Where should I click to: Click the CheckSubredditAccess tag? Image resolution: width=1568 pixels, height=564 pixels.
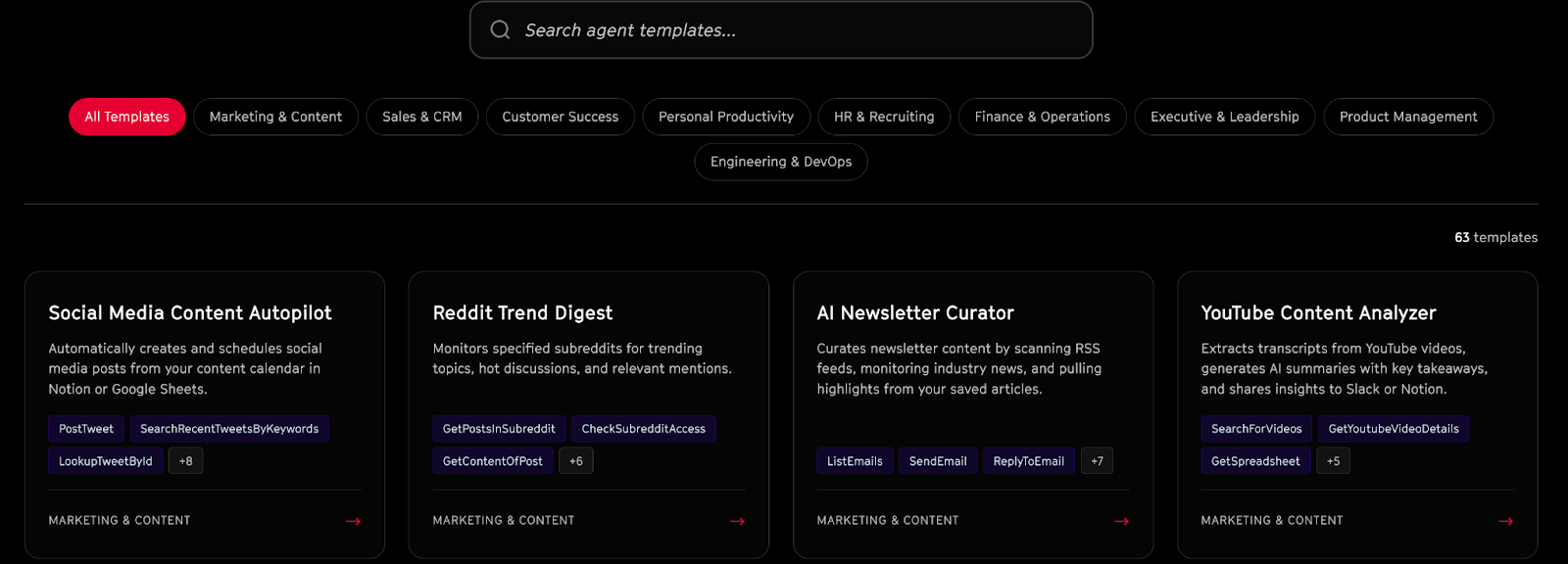click(x=644, y=429)
